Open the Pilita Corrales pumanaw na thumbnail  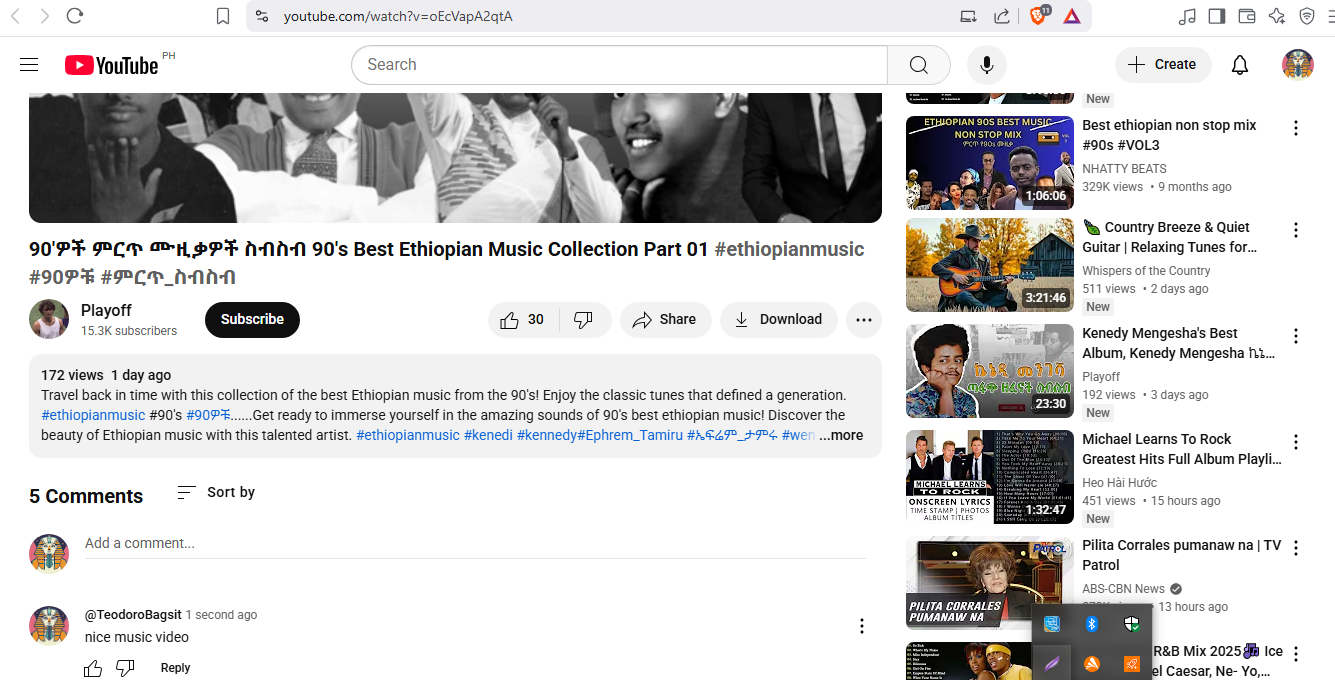coord(990,583)
